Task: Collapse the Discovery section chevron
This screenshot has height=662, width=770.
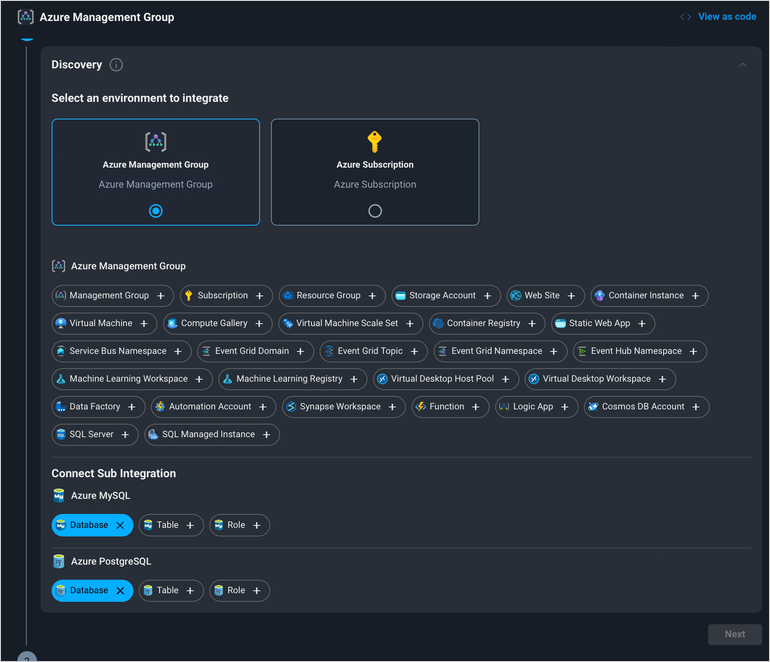Action: pyautogui.click(x=742, y=65)
